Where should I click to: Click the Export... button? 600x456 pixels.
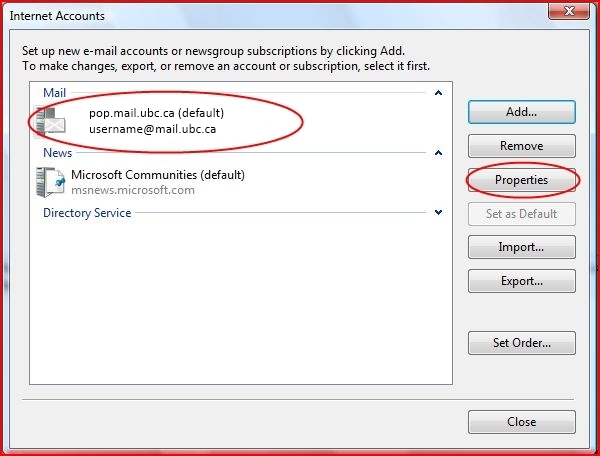point(521,281)
